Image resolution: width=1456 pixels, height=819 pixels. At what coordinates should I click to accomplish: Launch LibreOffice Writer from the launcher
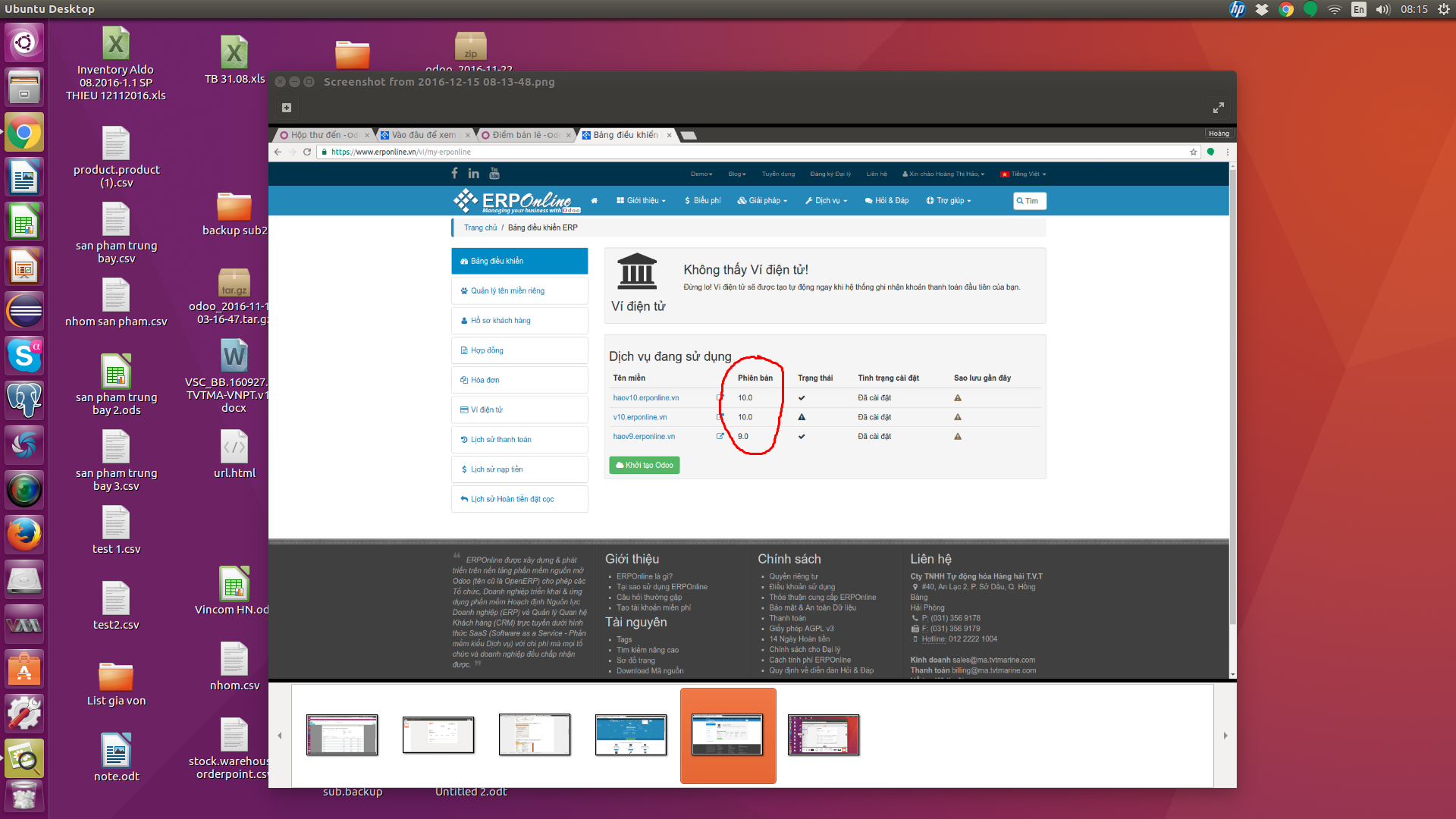pos(24,177)
